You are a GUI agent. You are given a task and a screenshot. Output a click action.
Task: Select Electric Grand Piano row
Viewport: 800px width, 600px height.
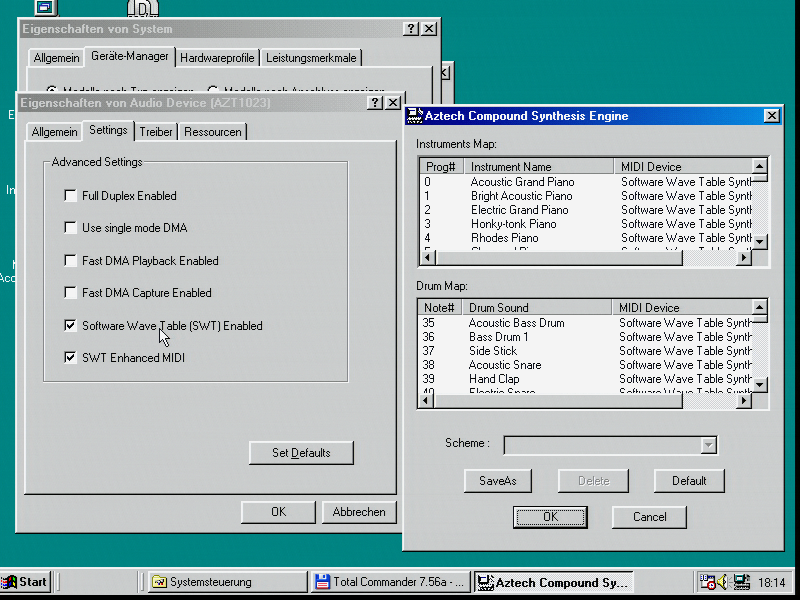pyautogui.click(x=586, y=210)
